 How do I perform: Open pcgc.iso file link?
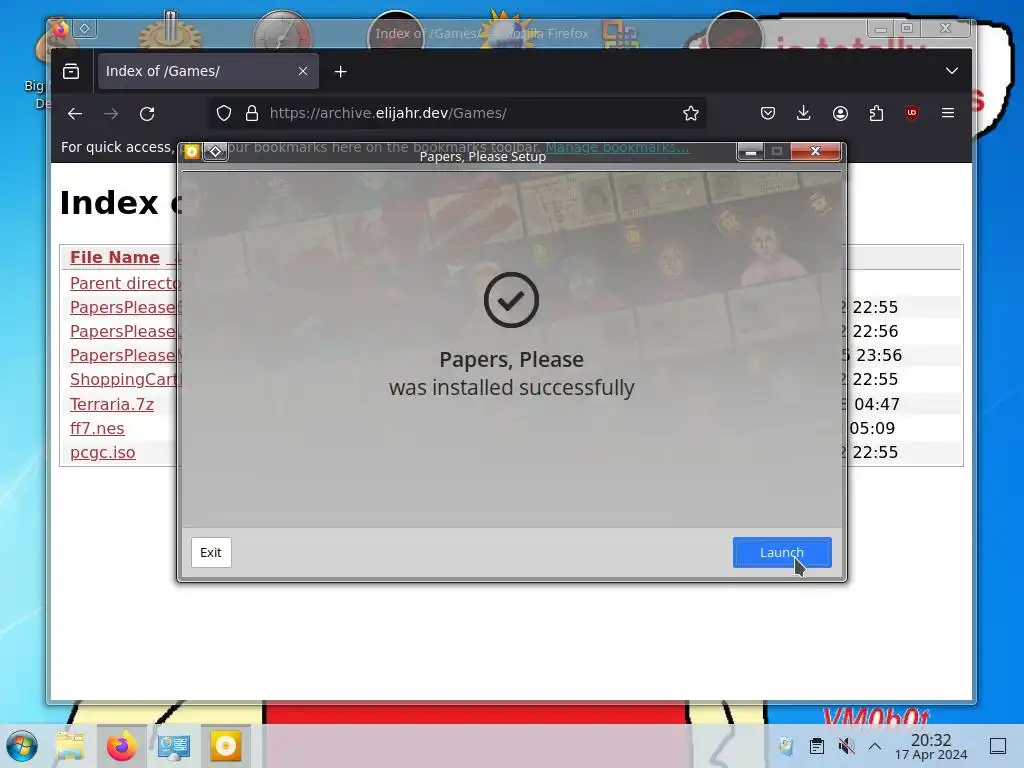[103, 453]
